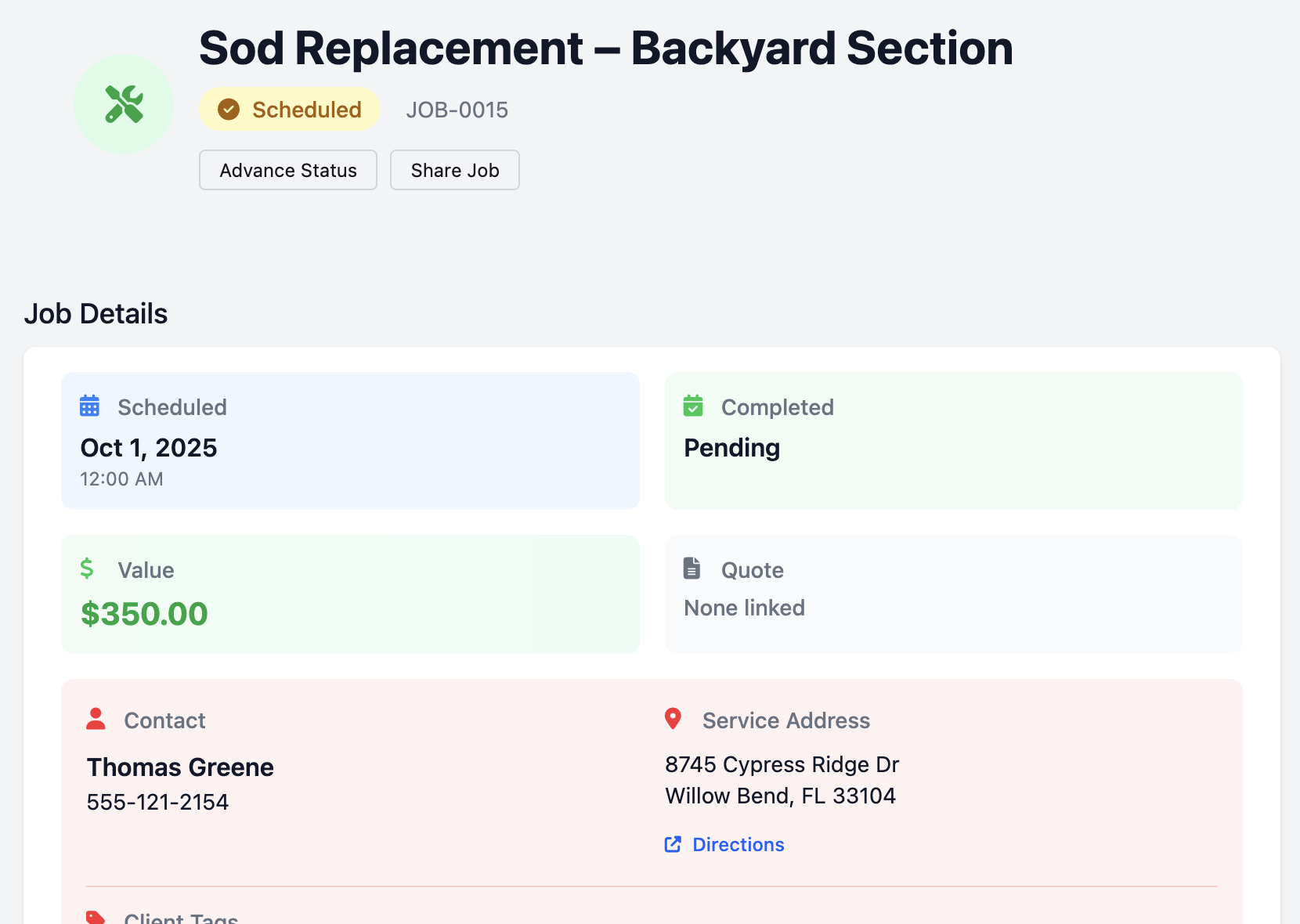Click the Pending completion status text
Image resolution: width=1300 pixels, height=924 pixels.
731,447
